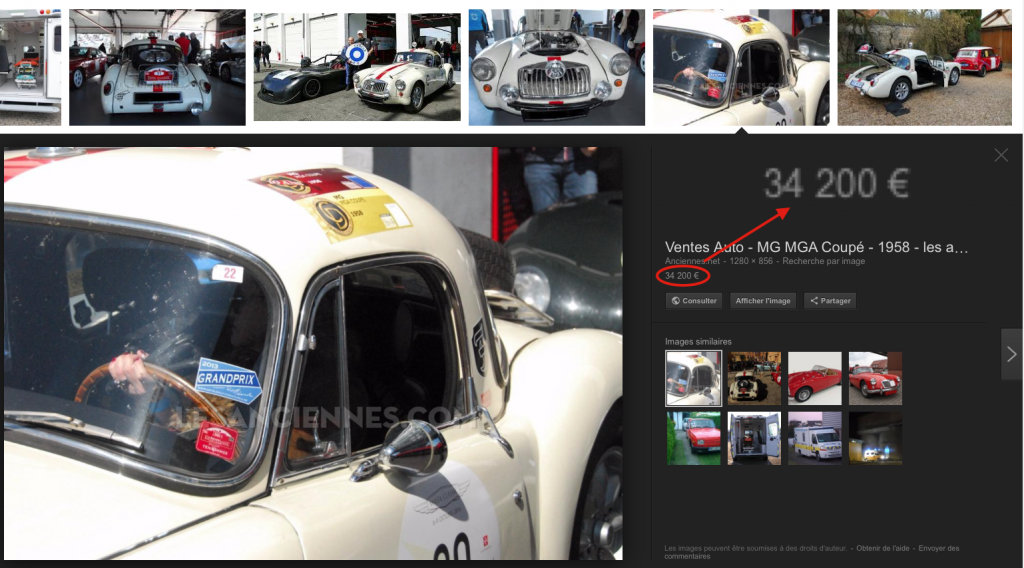Open similar image of car with open trunk
1024x568 pixels.
[754, 378]
